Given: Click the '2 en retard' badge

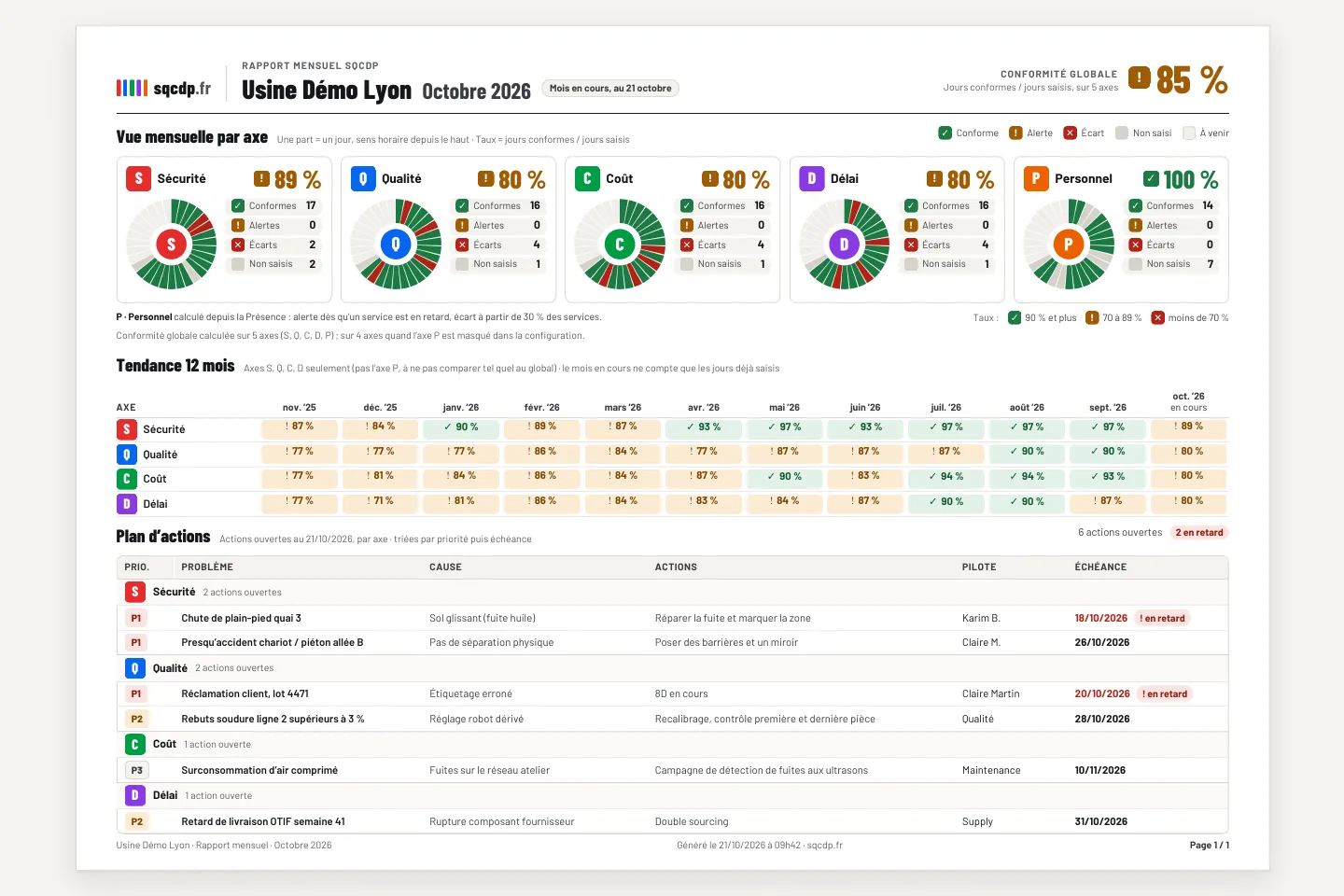Looking at the screenshot, I should click(x=1199, y=532).
